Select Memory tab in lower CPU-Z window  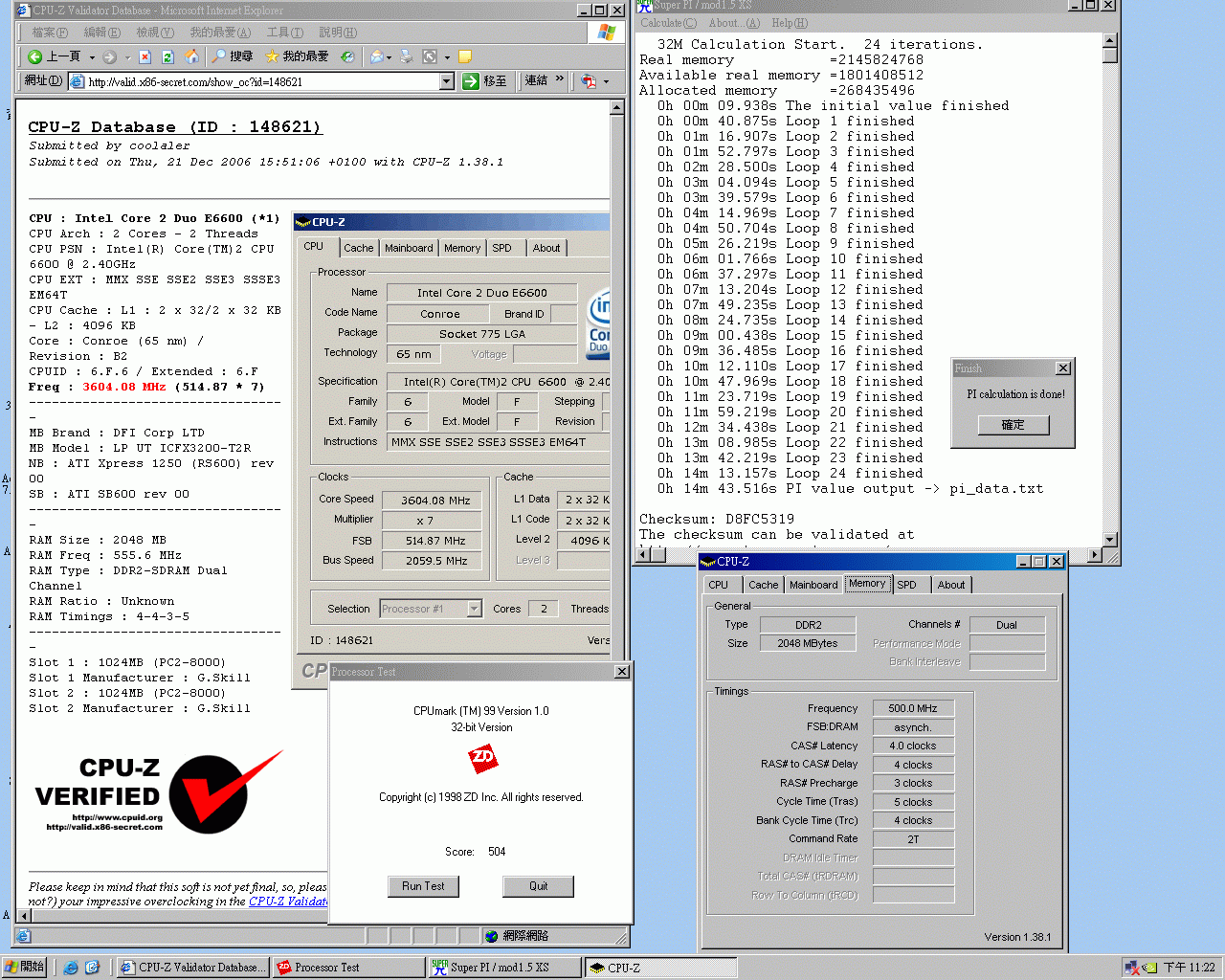pos(867,584)
